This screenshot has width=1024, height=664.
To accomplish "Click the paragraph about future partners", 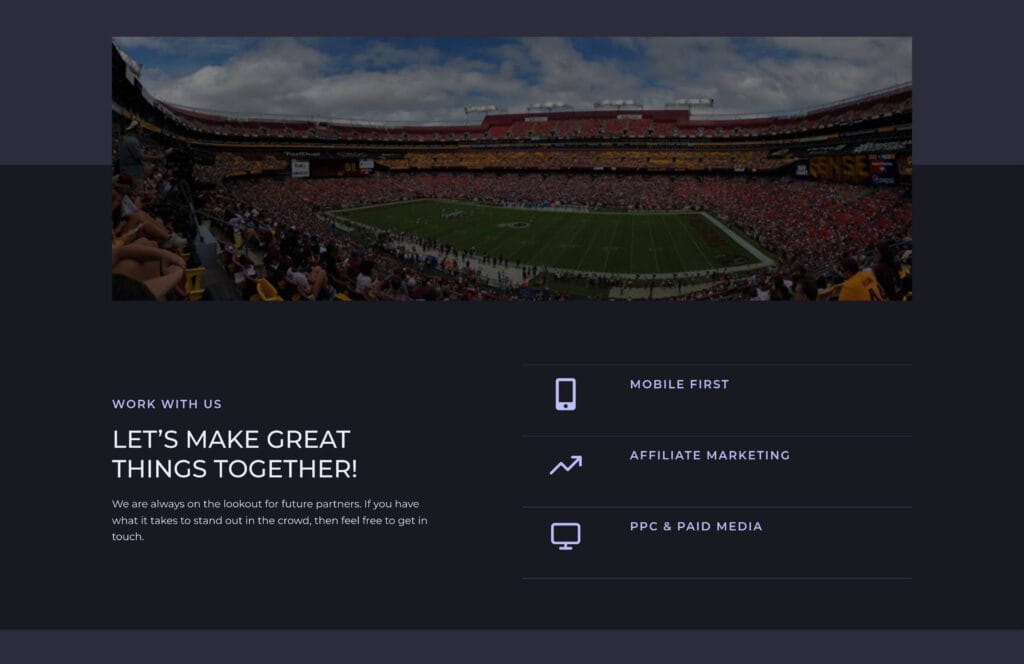I will pos(270,520).
